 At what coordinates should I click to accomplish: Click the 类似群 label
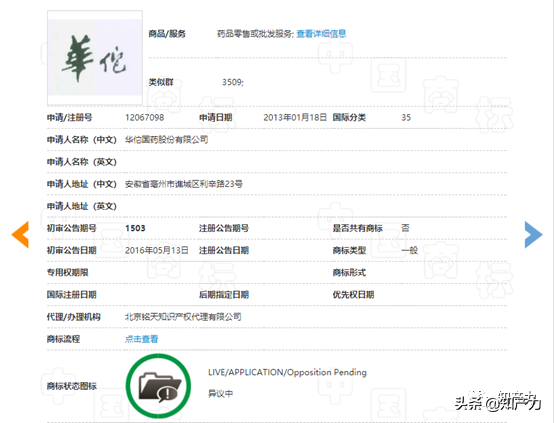161,82
